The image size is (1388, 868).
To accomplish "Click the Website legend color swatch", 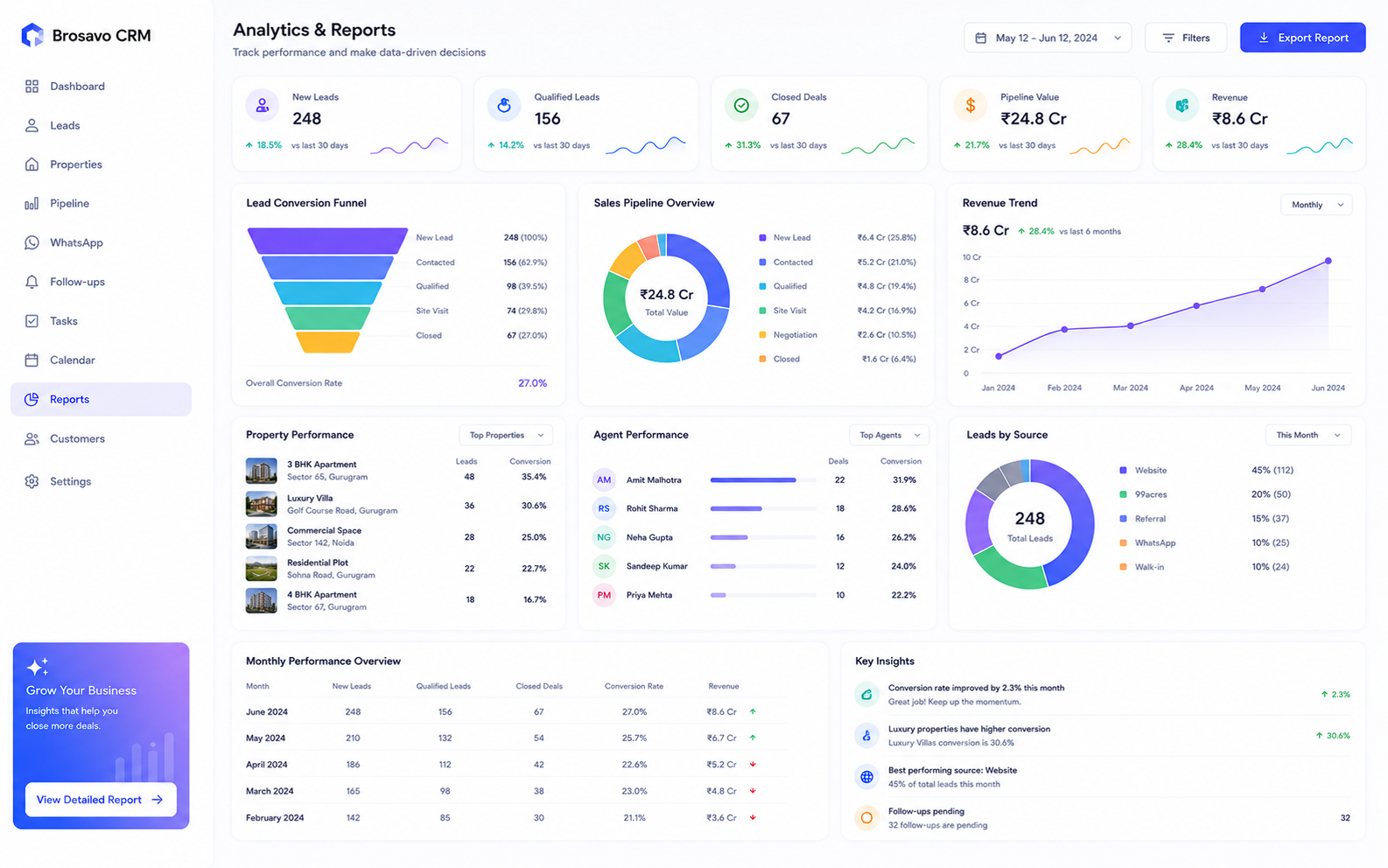I will click(1123, 470).
